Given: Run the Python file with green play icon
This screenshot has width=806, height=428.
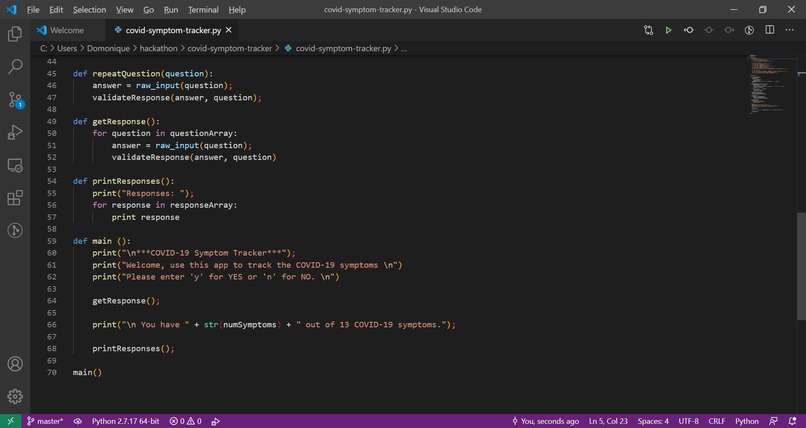Looking at the screenshot, I should click(x=668, y=30).
